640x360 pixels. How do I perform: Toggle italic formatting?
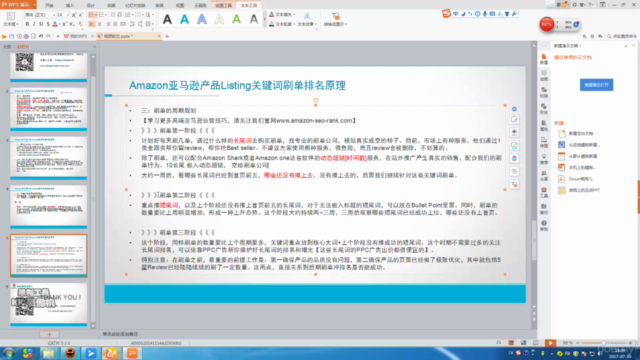pyautogui.click(x=34, y=24)
